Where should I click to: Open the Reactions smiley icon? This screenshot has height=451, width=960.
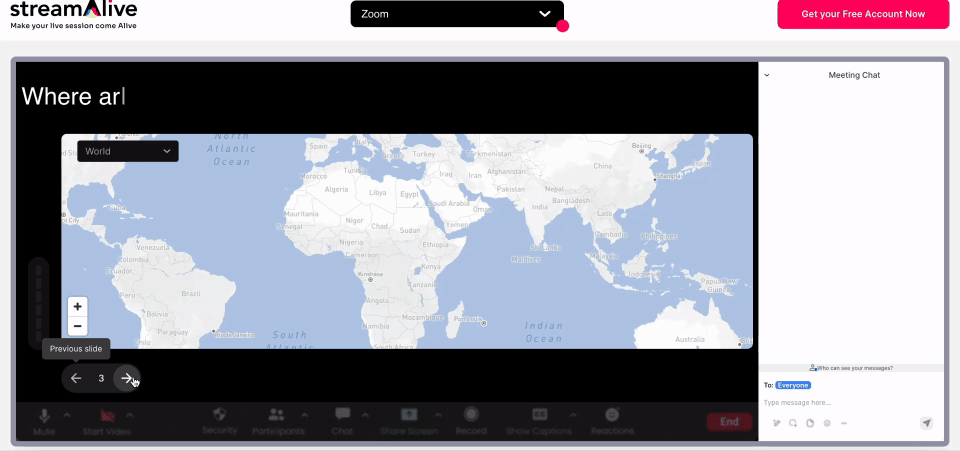click(x=612, y=414)
